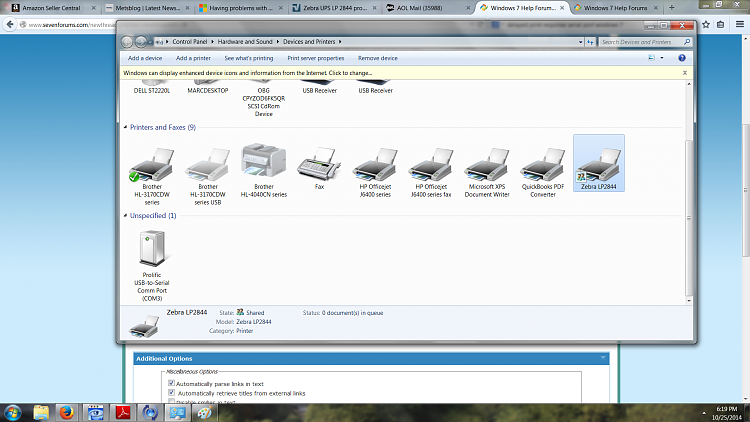
Task: Switch to AOL Mail tab
Action: tap(419, 8)
